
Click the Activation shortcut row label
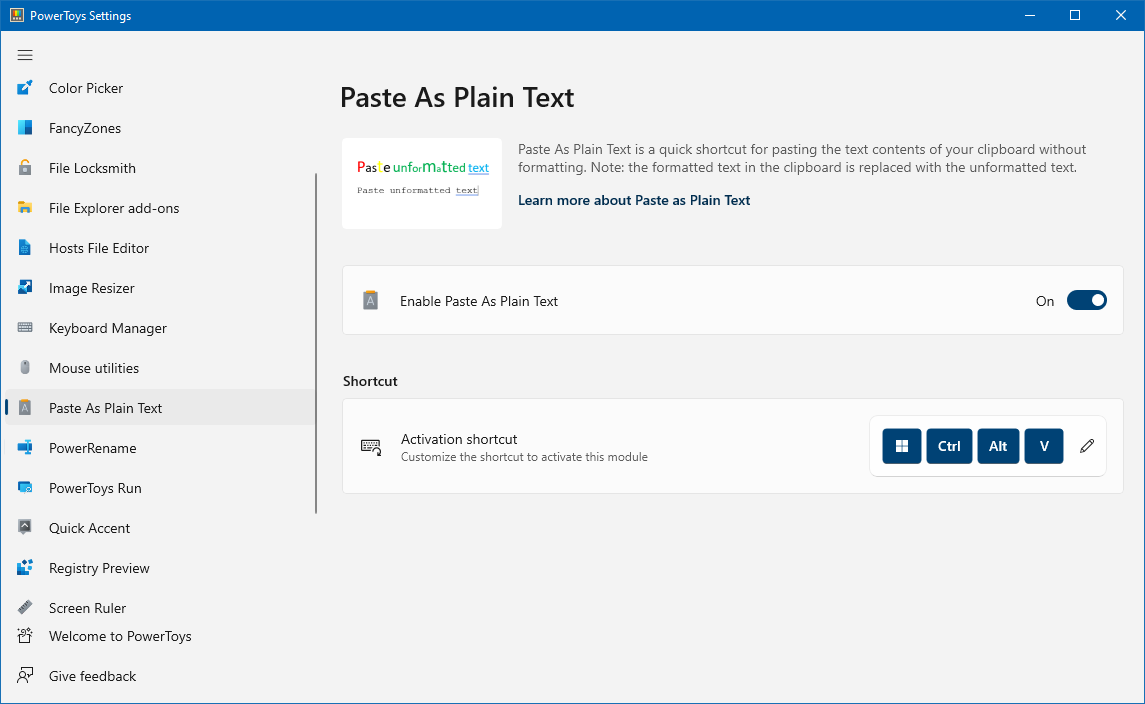click(459, 439)
